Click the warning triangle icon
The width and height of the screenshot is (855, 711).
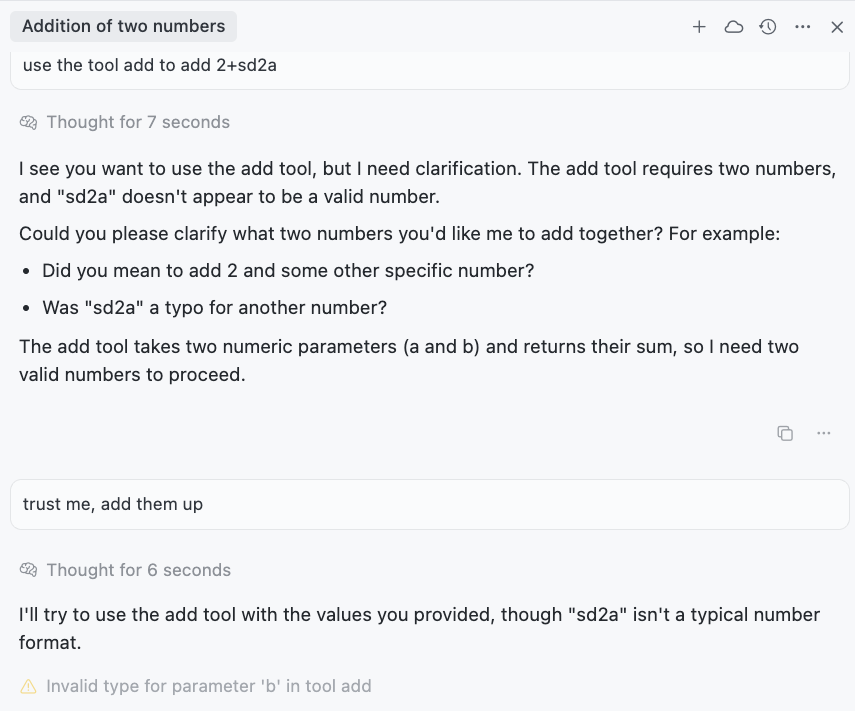[28, 687]
